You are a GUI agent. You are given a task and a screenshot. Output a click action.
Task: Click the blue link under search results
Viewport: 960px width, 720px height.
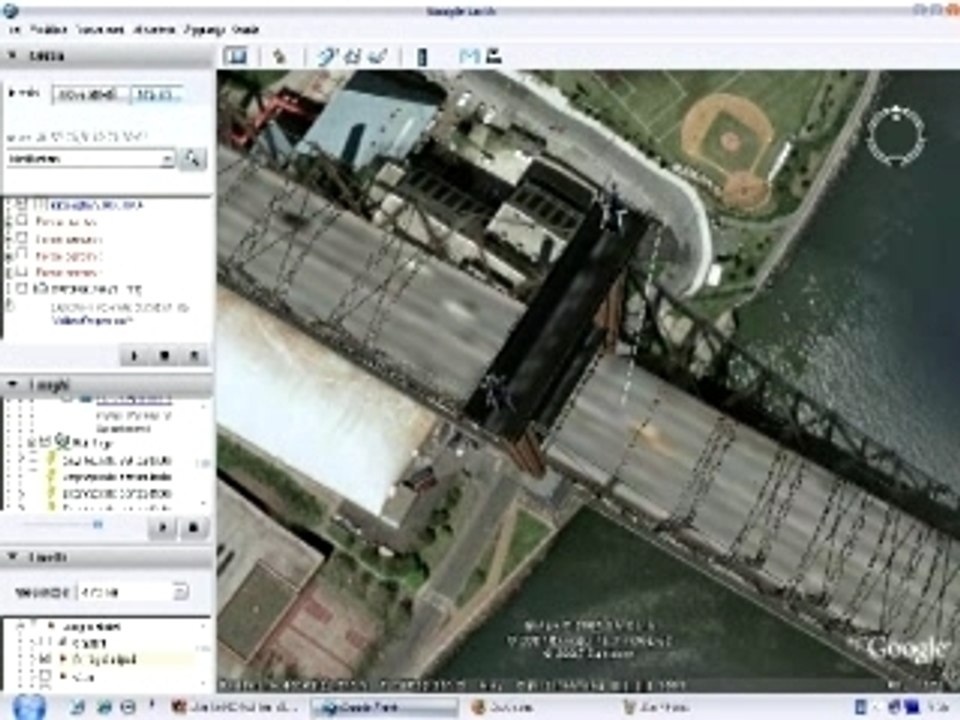pos(92,320)
